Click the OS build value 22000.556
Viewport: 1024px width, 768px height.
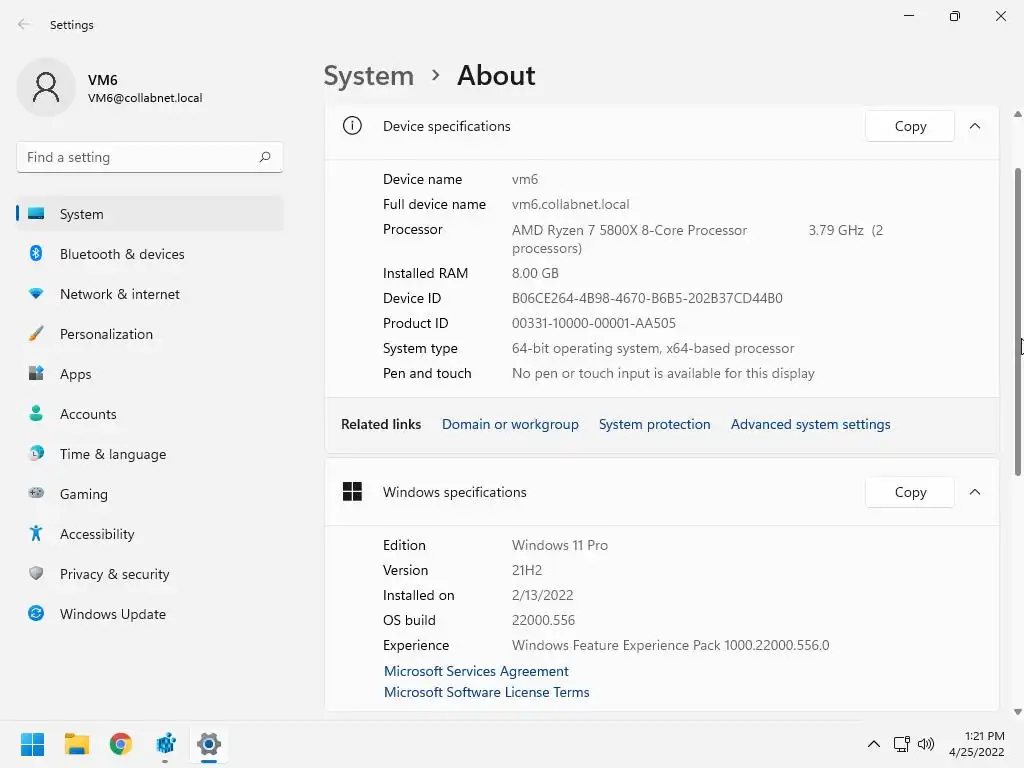click(x=543, y=620)
